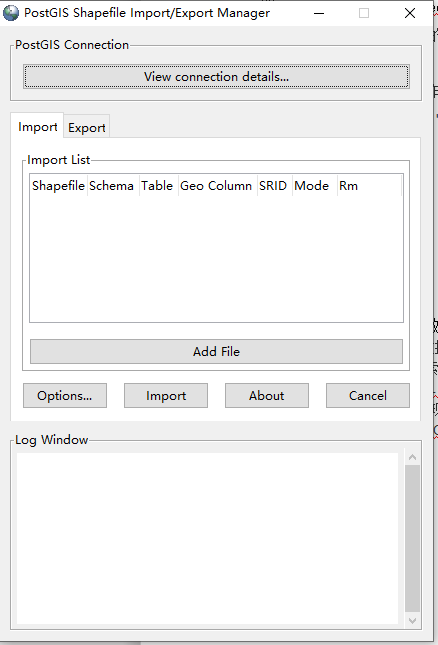Open the About dialog
The height and width of the screenshot is (645, 438).
(x=267, y=396)
